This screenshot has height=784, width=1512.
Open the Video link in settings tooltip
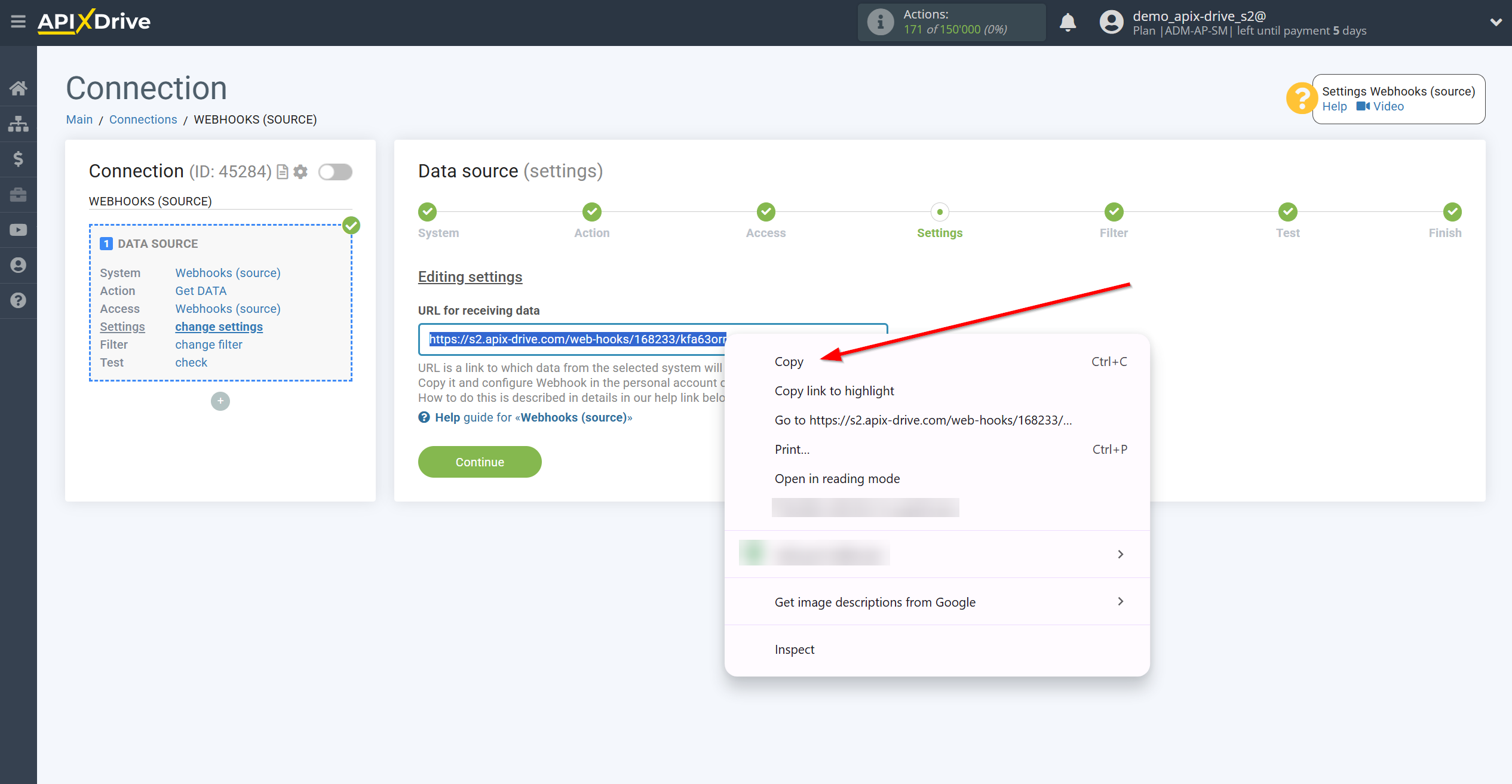(x=1380, y=107)
